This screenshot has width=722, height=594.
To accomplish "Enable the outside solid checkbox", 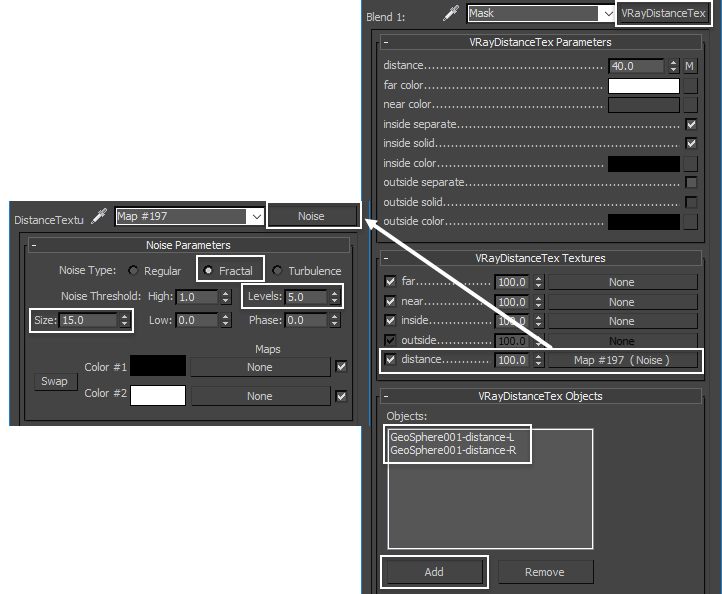I will point(691,202).
